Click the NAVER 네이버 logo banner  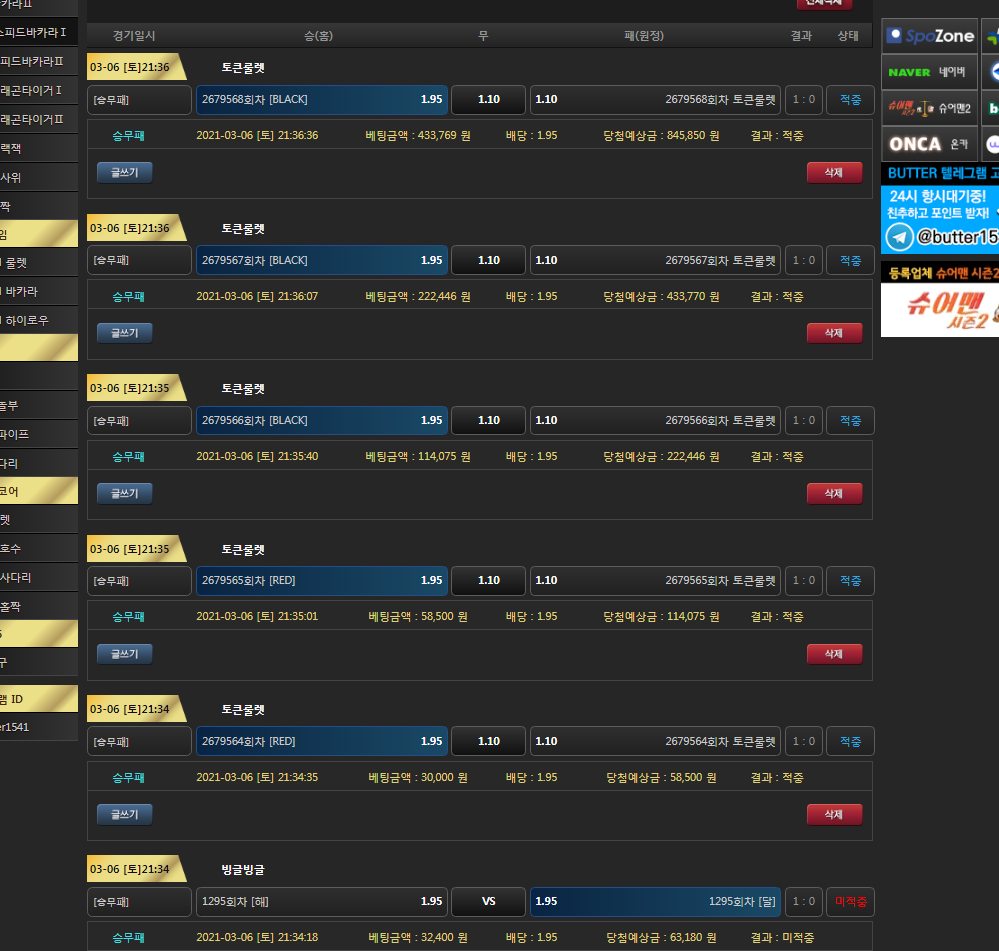pyautogui.click(x=929, y=72)
